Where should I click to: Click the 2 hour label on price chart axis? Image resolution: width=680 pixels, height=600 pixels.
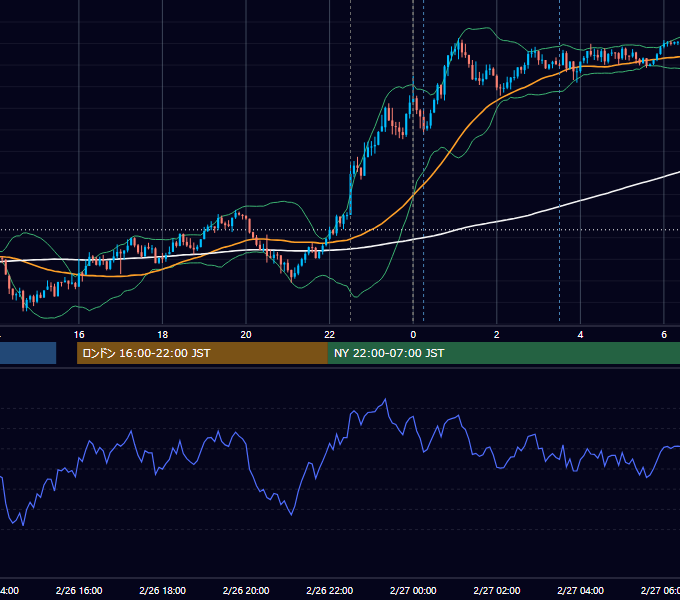point(497,334)
